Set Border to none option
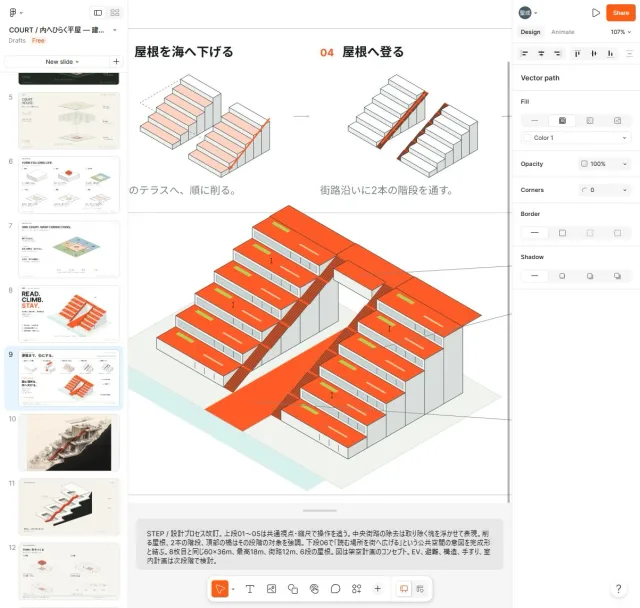 [535, 233]
